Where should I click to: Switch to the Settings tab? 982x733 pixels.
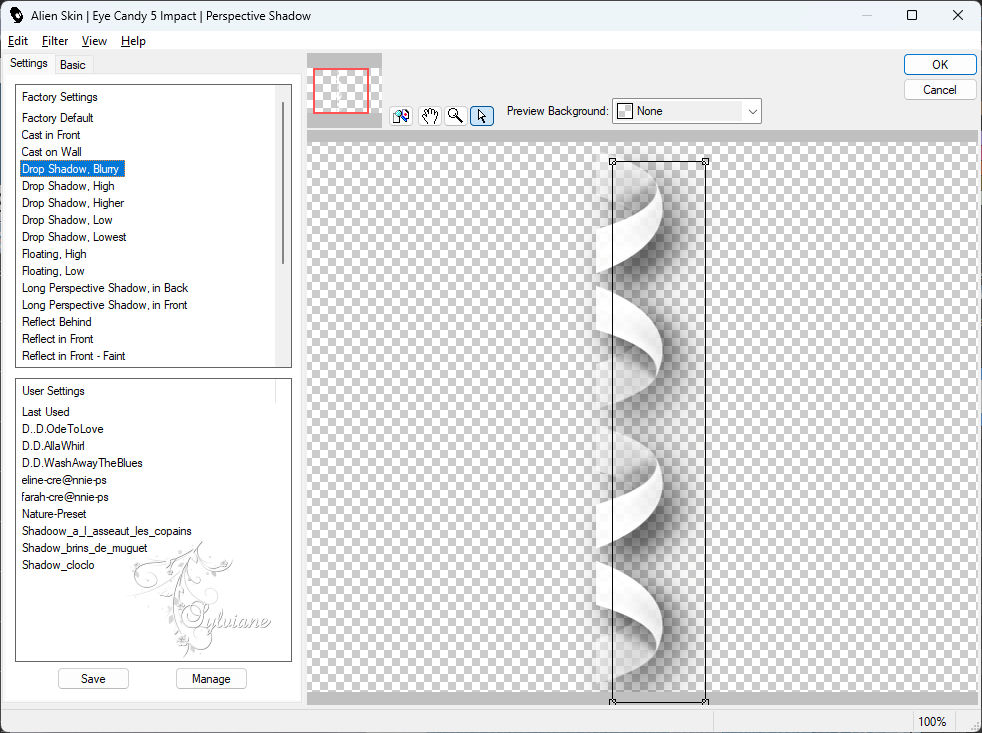[28, 63]
